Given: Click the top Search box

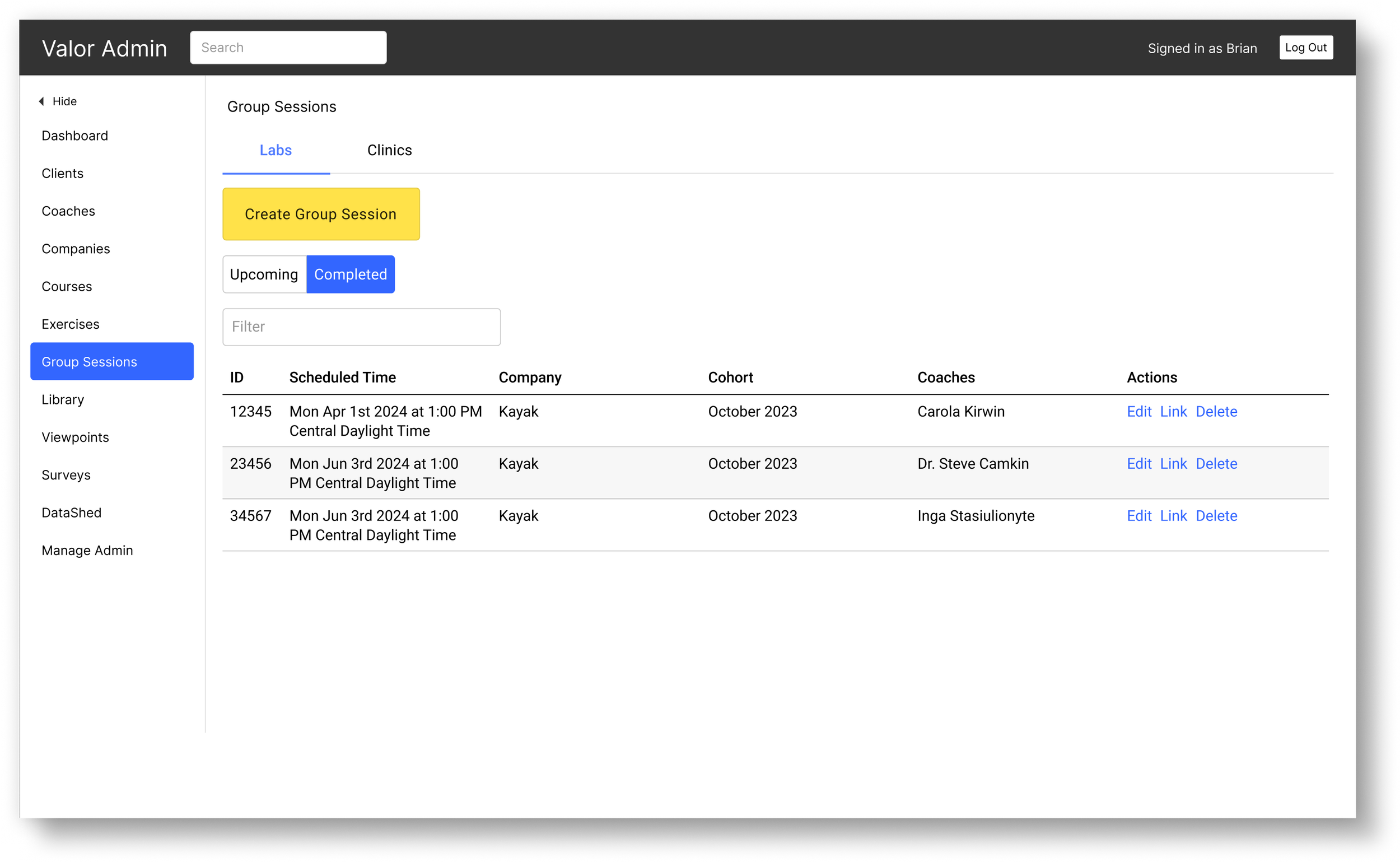Looking at the screenshot, I should pyautogui.click(x=288, y=47).
